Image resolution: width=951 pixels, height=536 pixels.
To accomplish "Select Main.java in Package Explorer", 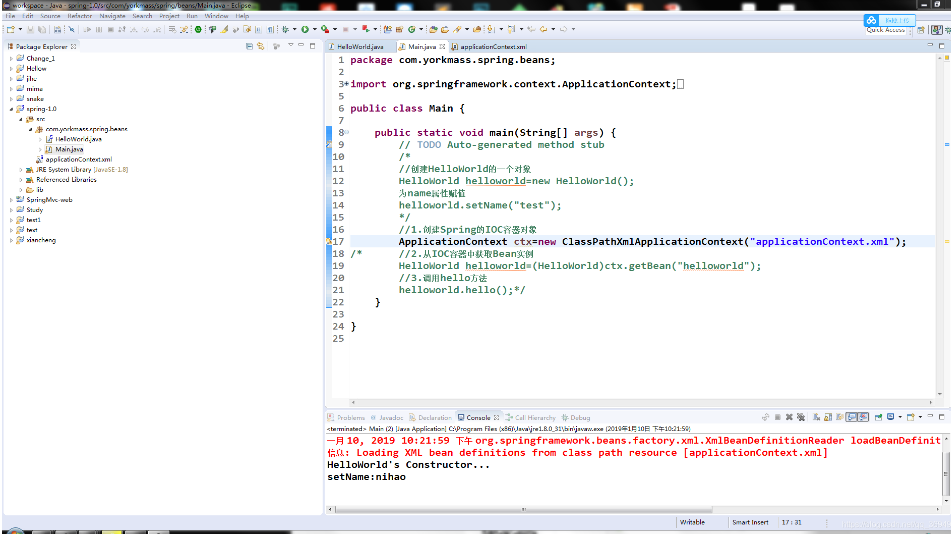I will (68, 149).
